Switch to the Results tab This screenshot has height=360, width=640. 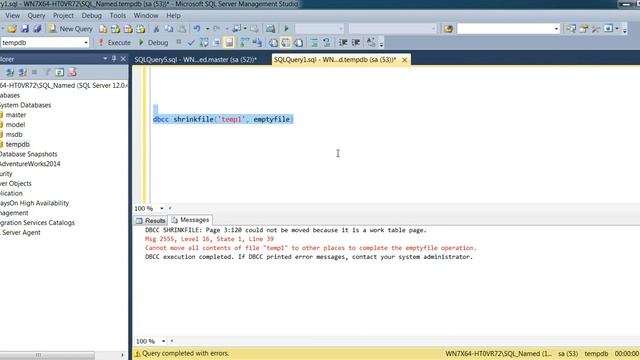click(150, 220)
